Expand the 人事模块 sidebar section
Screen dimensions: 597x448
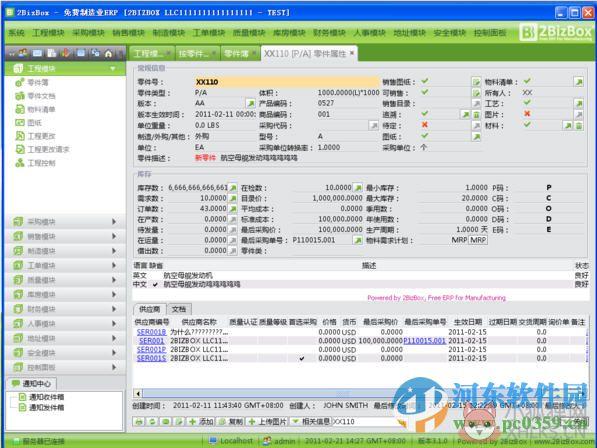[65, 324]
